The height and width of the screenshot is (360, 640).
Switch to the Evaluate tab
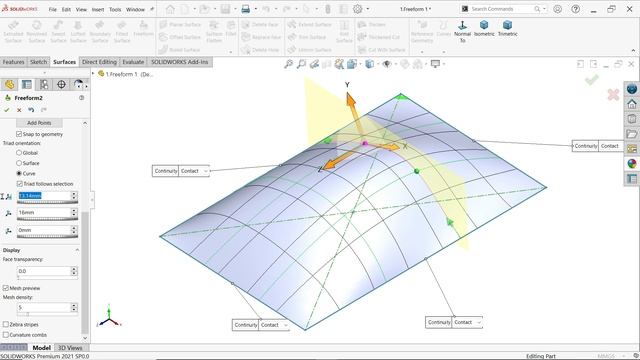[133, 62]
